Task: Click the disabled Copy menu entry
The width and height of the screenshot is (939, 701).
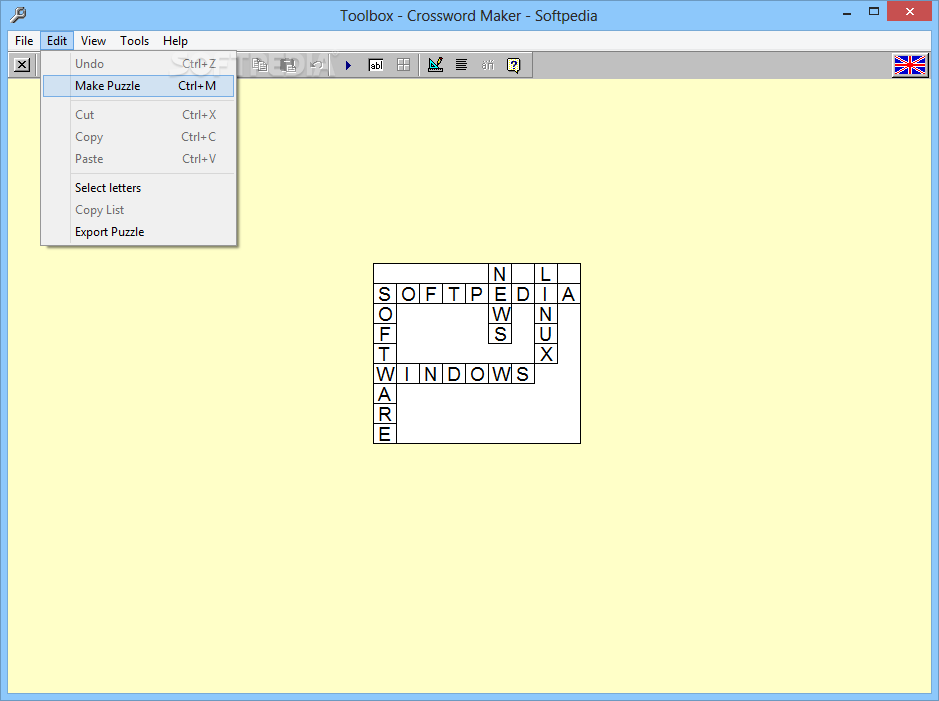Action: pos(138,136)
